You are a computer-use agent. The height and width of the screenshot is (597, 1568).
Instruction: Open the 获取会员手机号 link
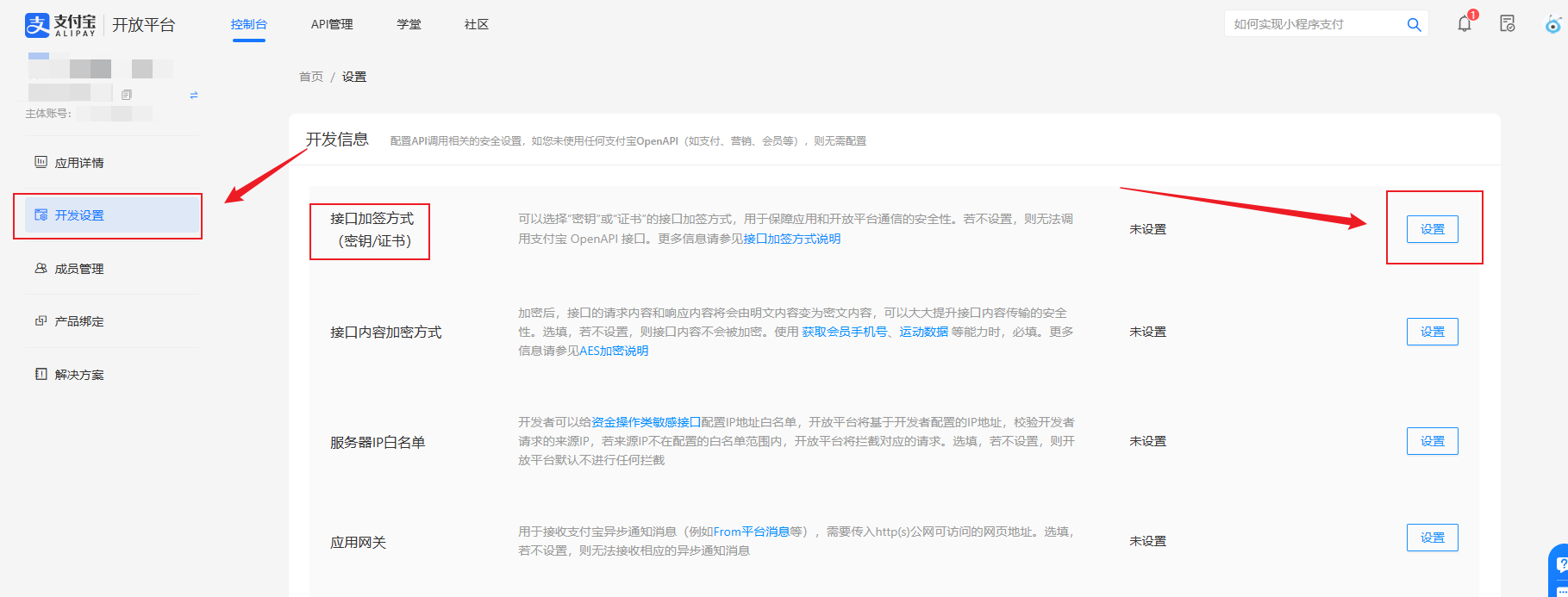(x=844, y=332)
